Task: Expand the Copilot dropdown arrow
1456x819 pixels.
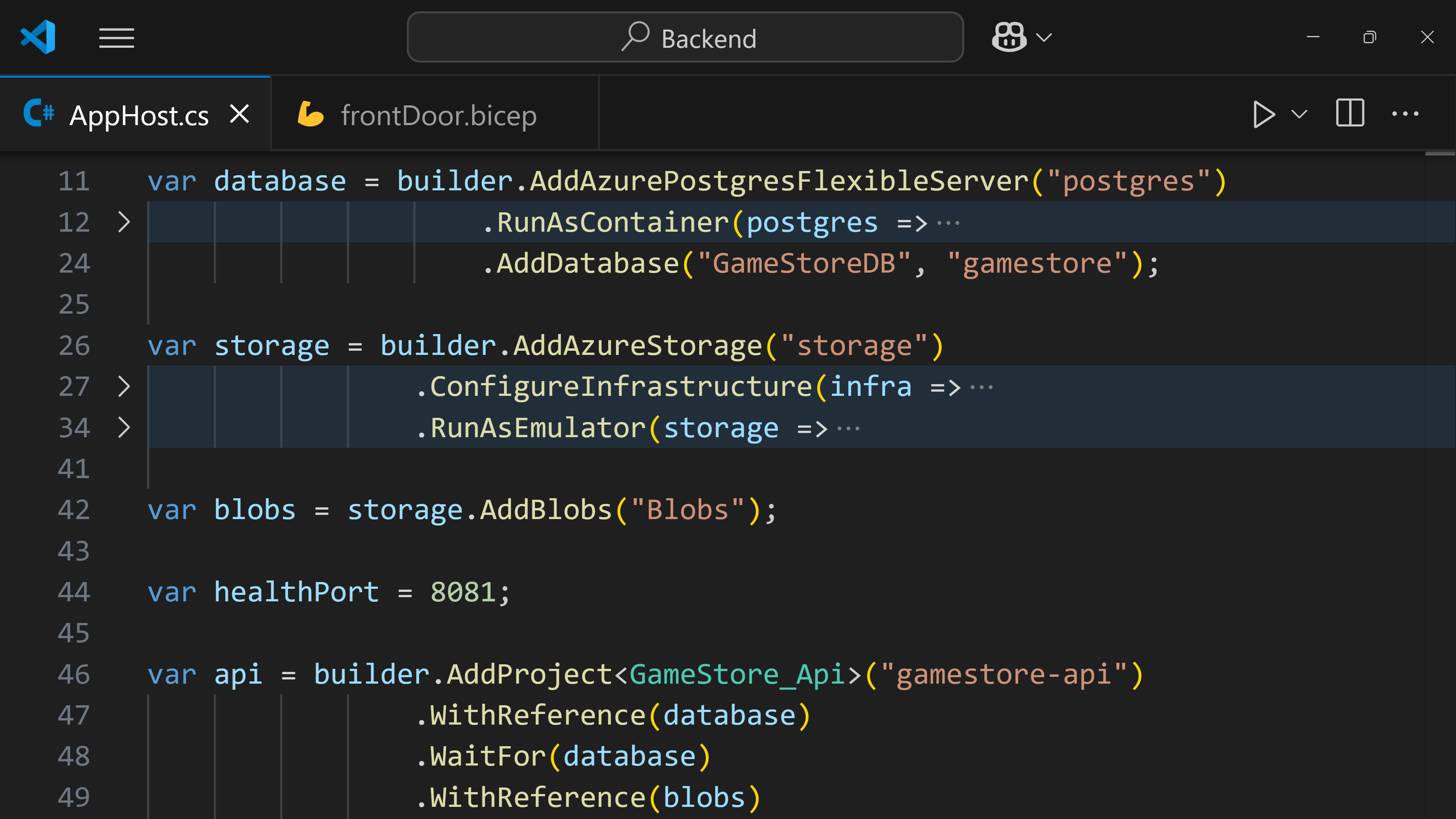Action: pos(1044,37)
